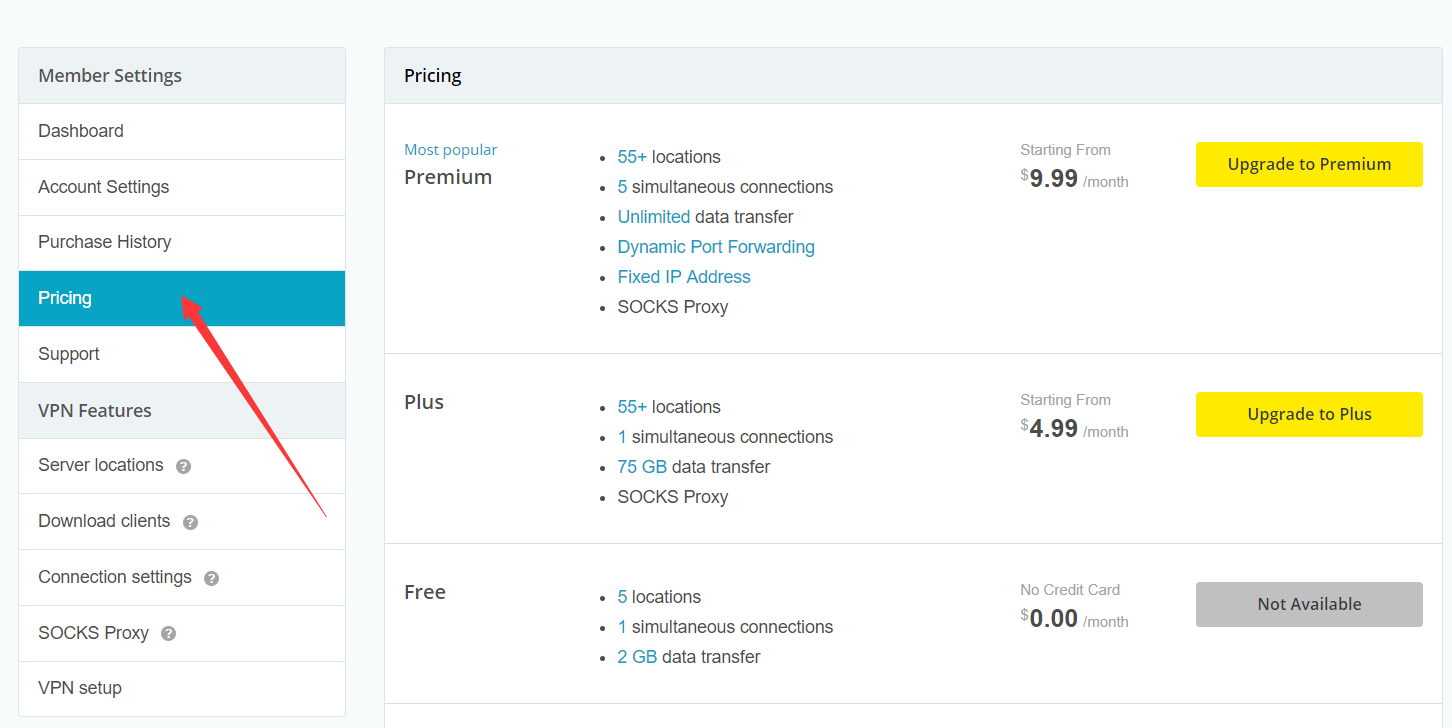Open the Support section
Viewport: 1452px width, 728px height.
click(69, 354)
